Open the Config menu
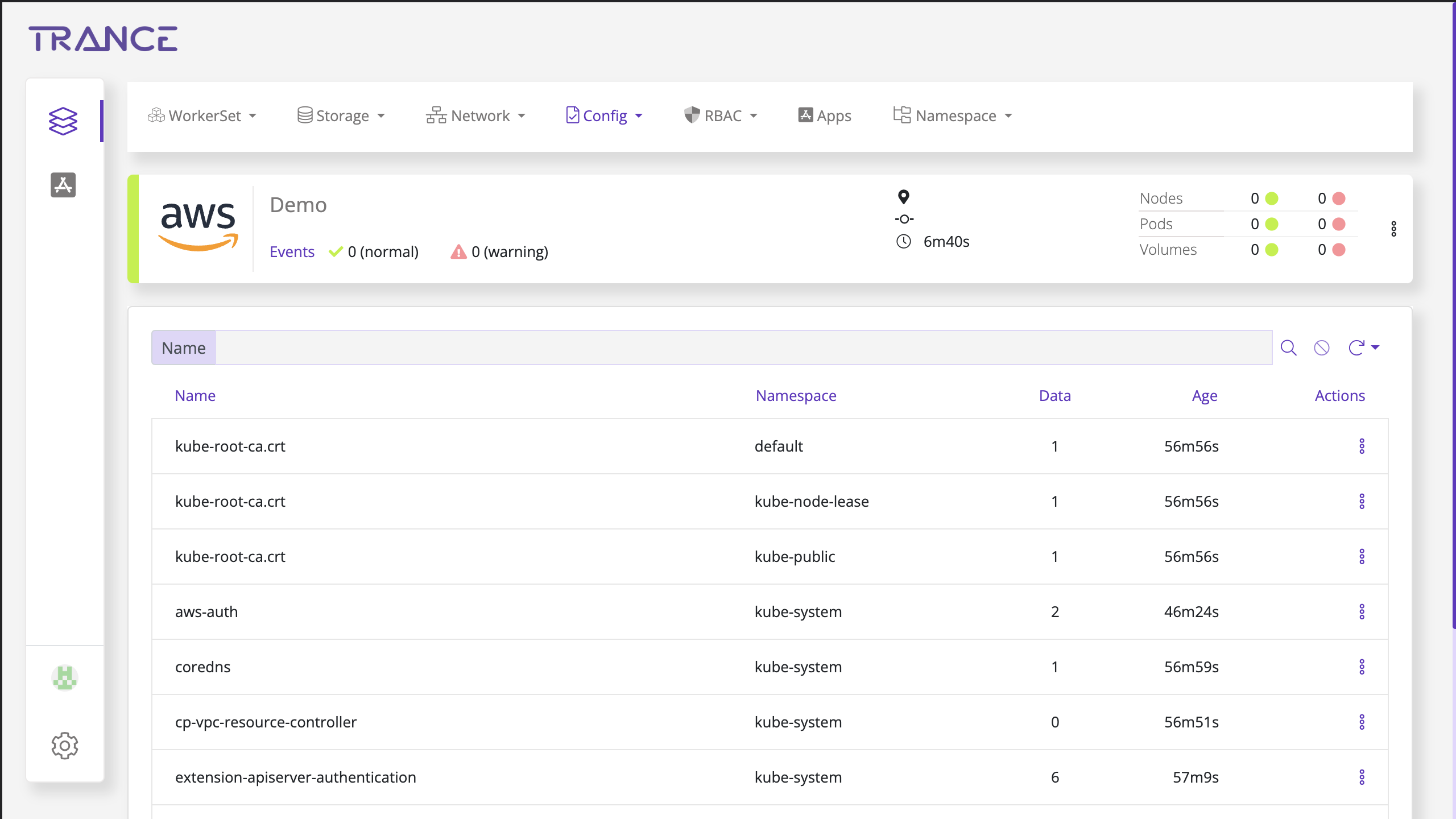This screenshot has width=1456, height=819. pos(605,116)
